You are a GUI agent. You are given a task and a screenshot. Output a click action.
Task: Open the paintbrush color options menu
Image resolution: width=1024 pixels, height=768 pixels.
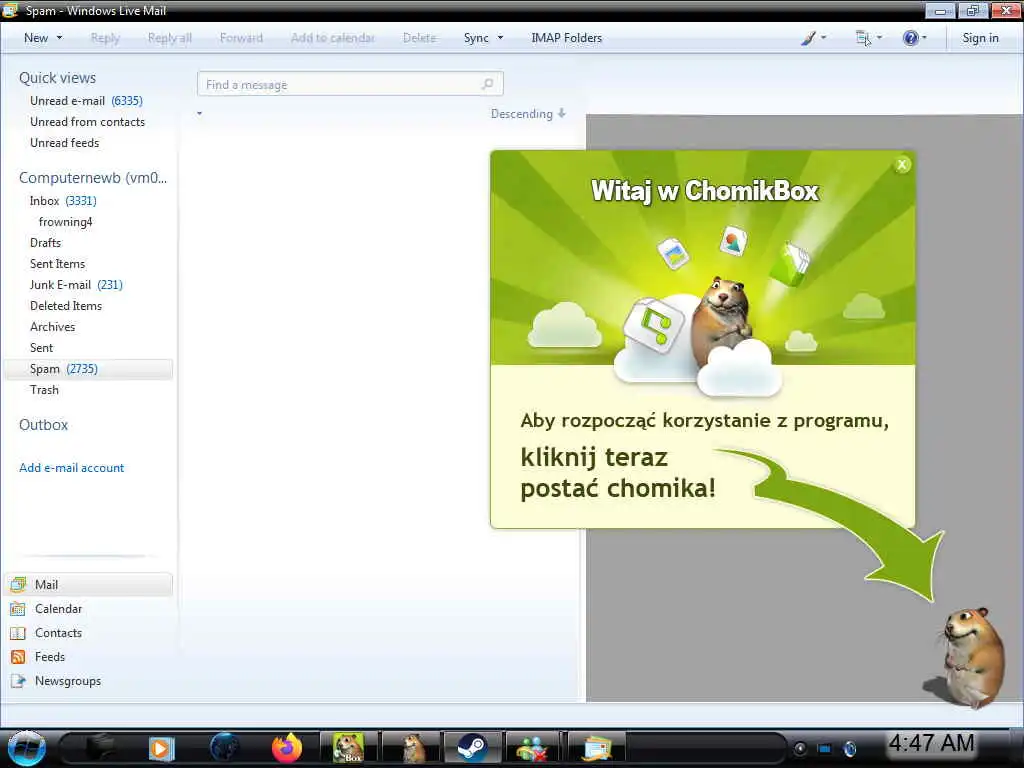813,38
